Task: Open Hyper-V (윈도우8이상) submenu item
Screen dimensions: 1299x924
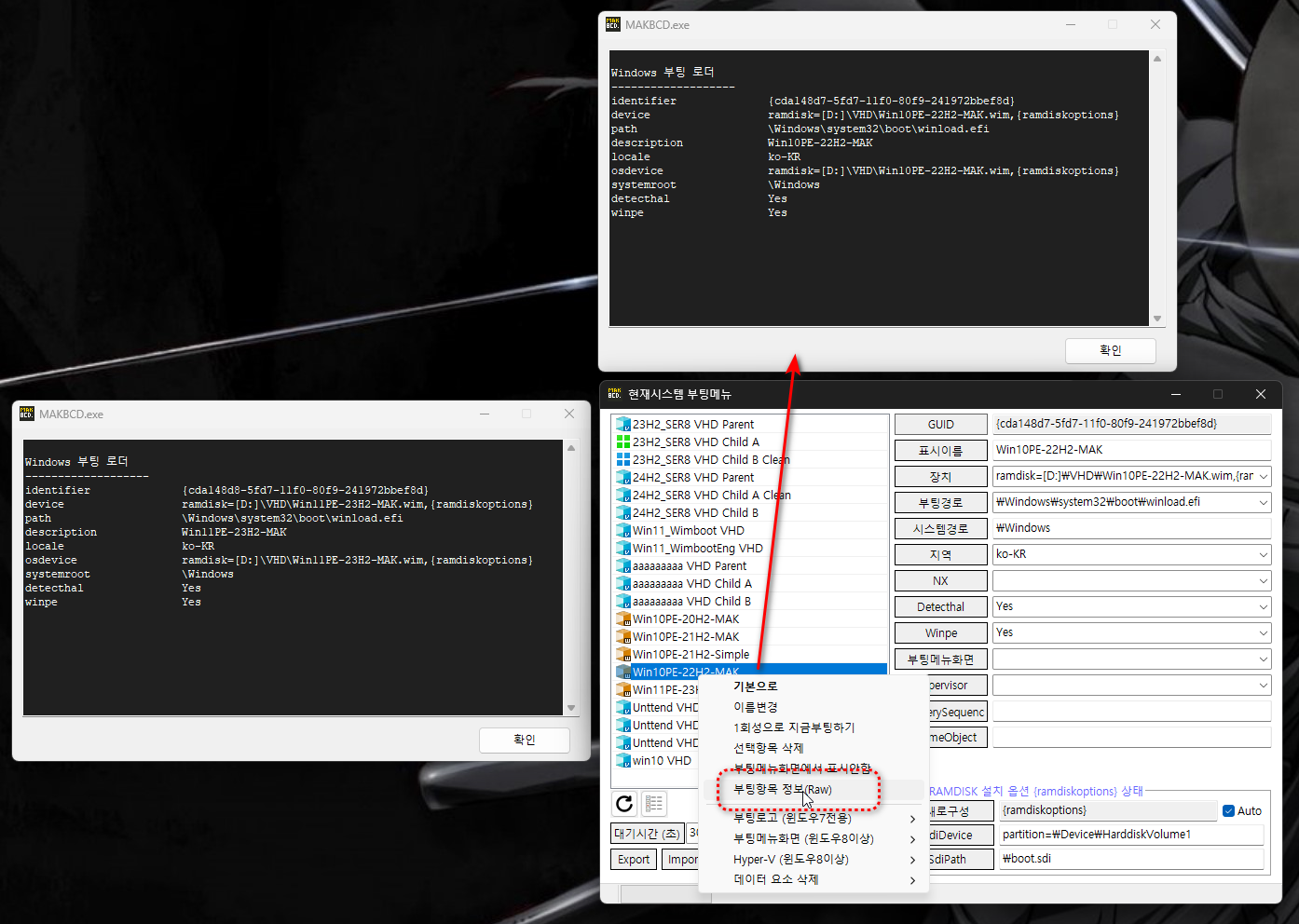Action: (x=814, y=859)
